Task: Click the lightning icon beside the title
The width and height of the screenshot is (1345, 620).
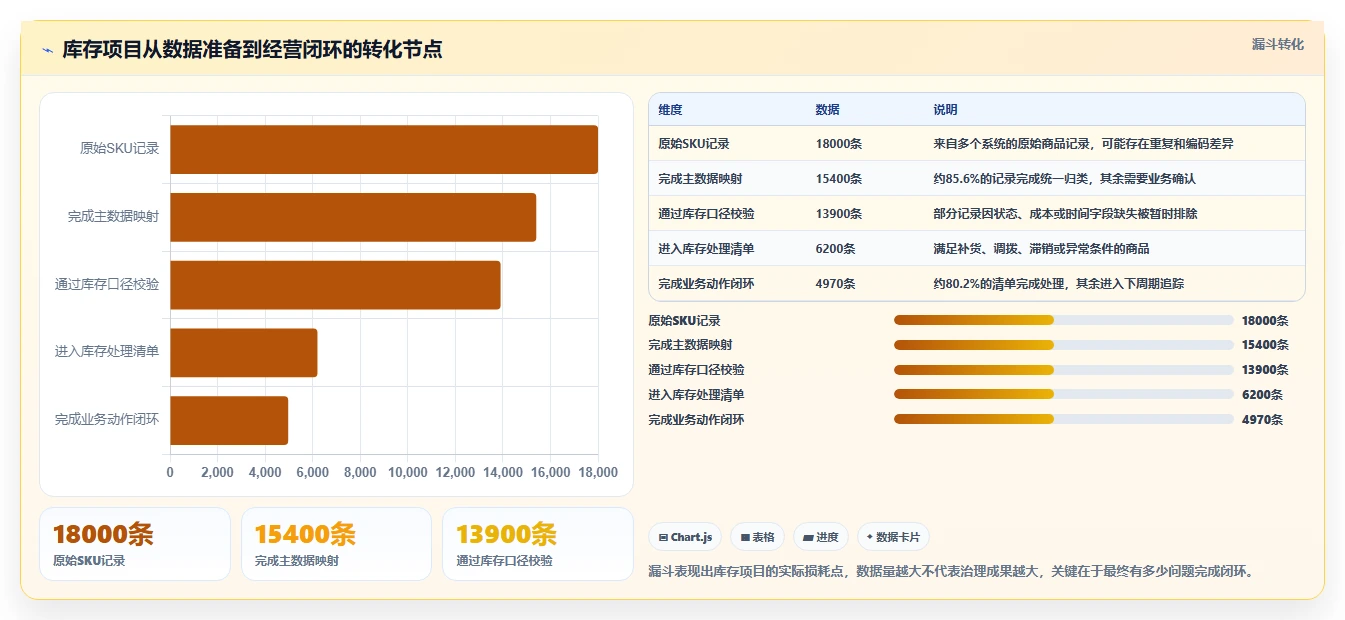Action: [48, 50]
